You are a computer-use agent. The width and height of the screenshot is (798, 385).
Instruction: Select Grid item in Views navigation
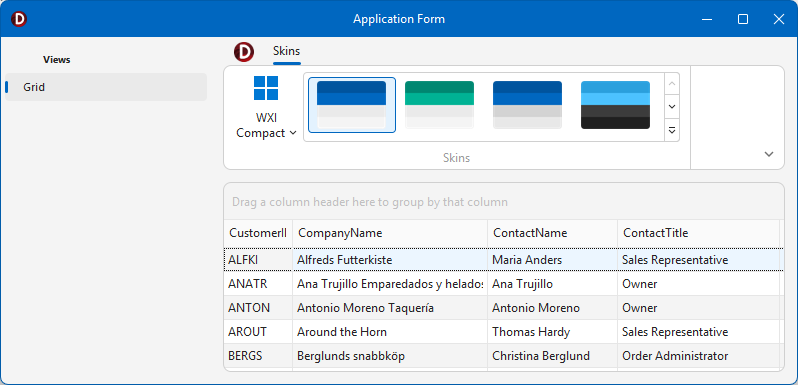(x=106, y=87)
